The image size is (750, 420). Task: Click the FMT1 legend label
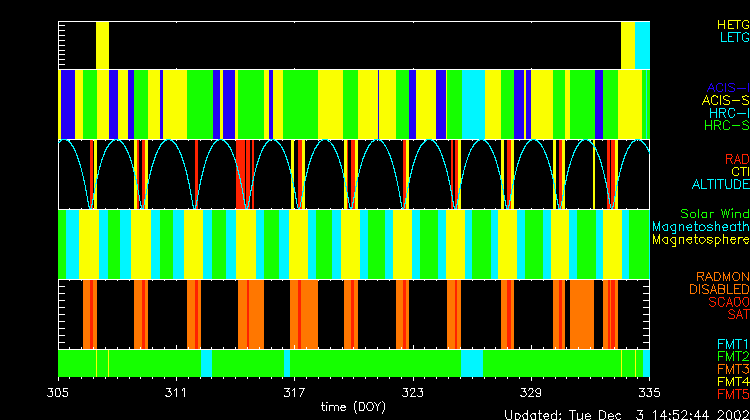click(x=731, y=344)
